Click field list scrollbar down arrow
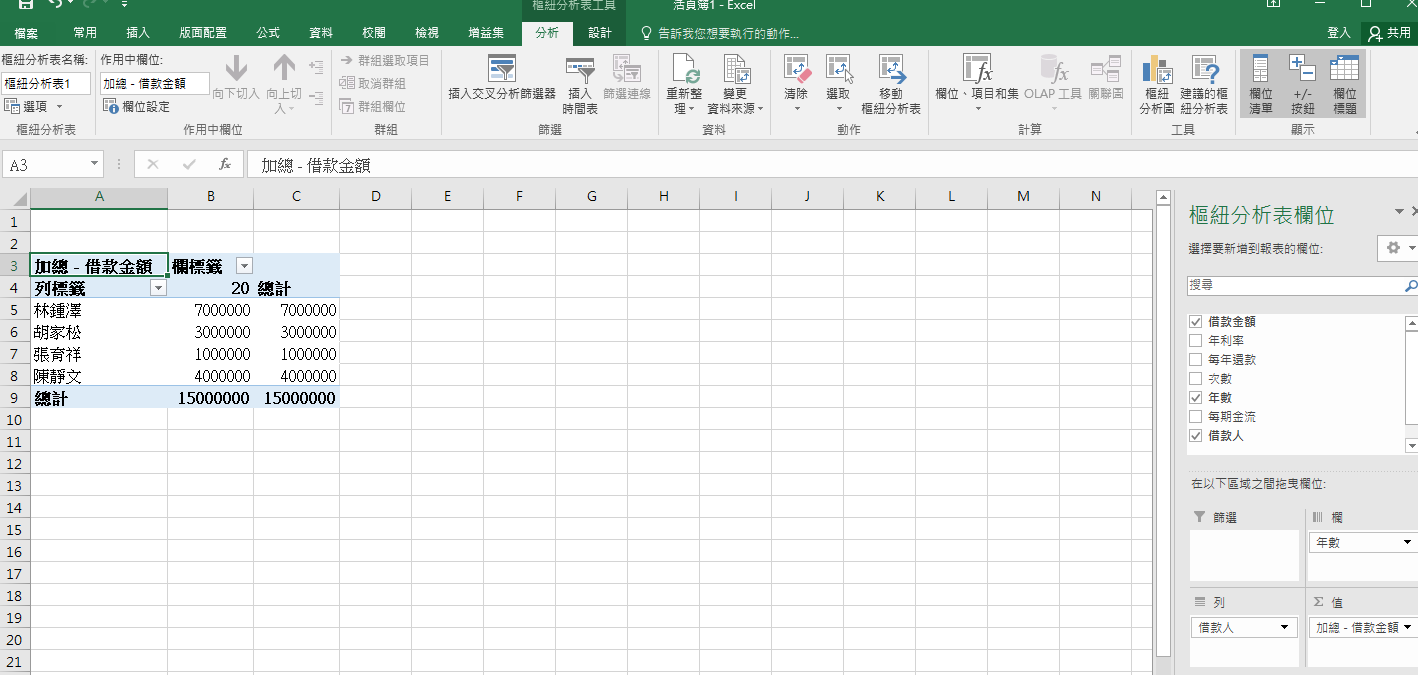1418x675 pixels. click(x=1411, y=445)
